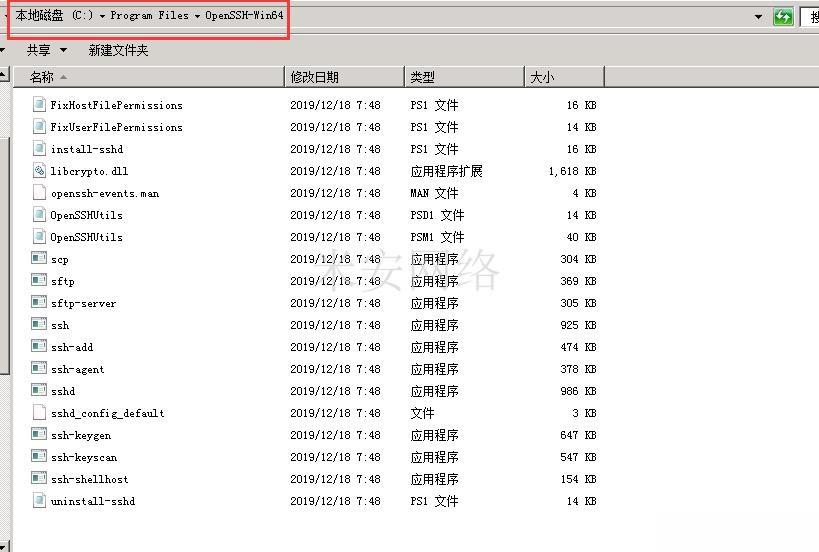Select the file name ssh-shellhost
The height and width of the screenshot is (552, 819).
pos(89,479)
